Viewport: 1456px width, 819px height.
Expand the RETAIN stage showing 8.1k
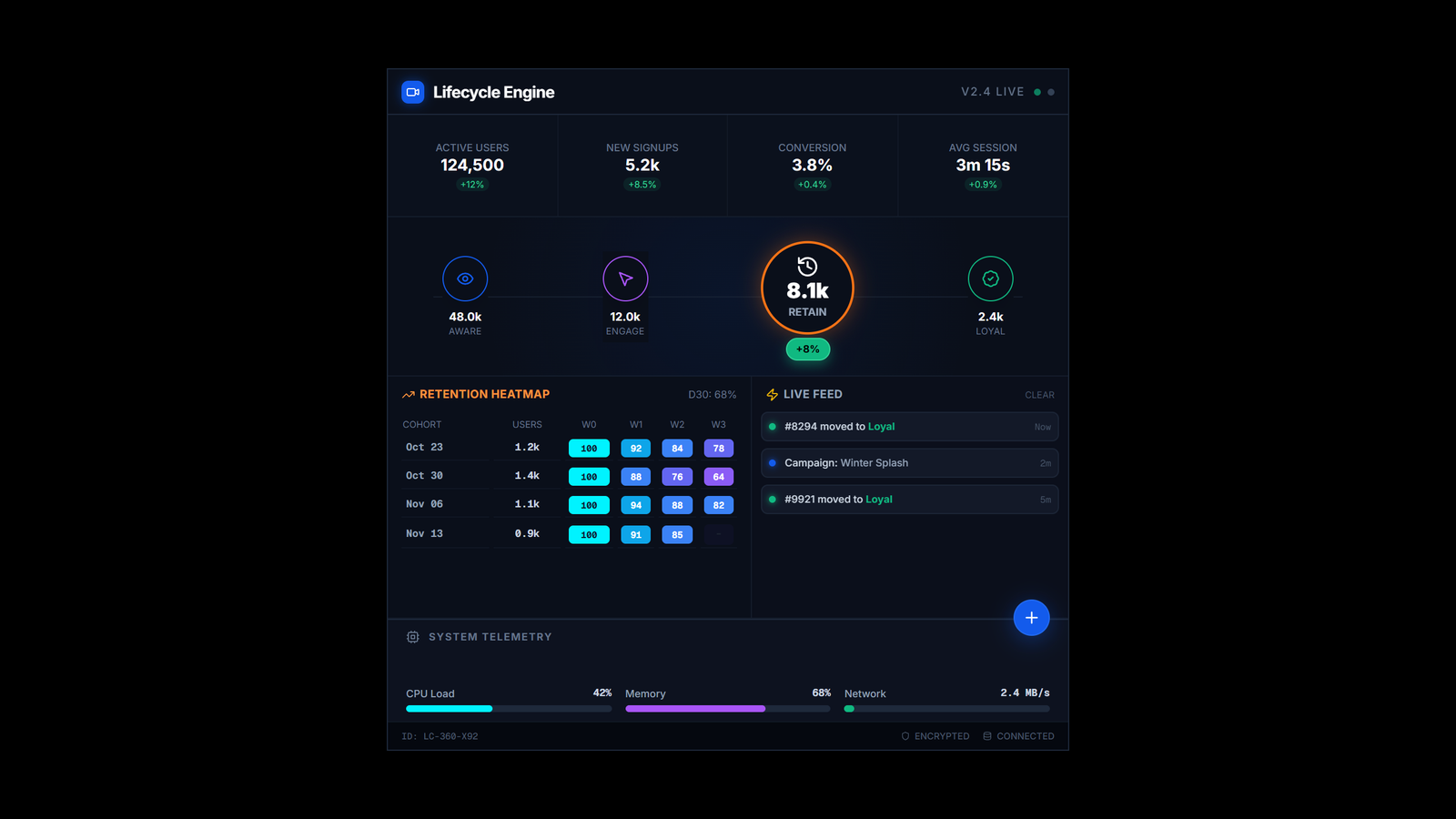point(807,288)
